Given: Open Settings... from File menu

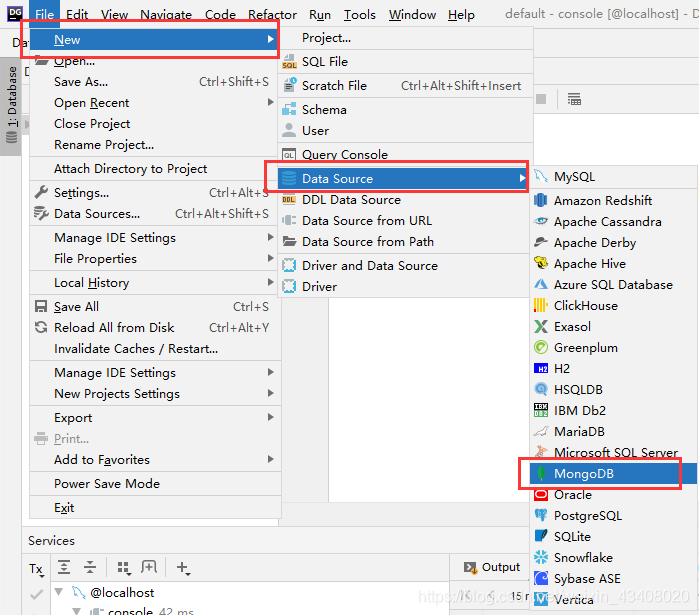Looking at the screenshot, I should pos(154,193).
